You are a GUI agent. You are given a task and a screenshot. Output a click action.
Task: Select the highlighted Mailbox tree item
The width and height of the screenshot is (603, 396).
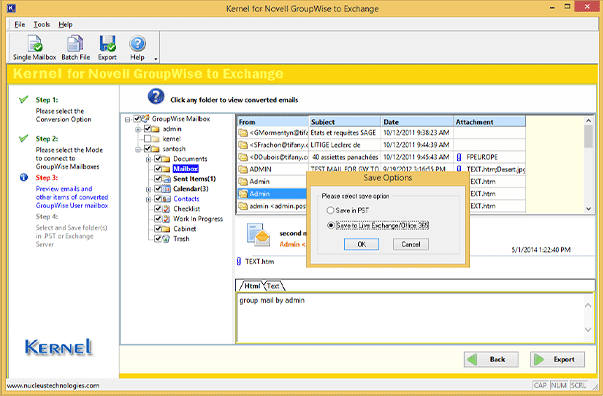tap(185, 169)
